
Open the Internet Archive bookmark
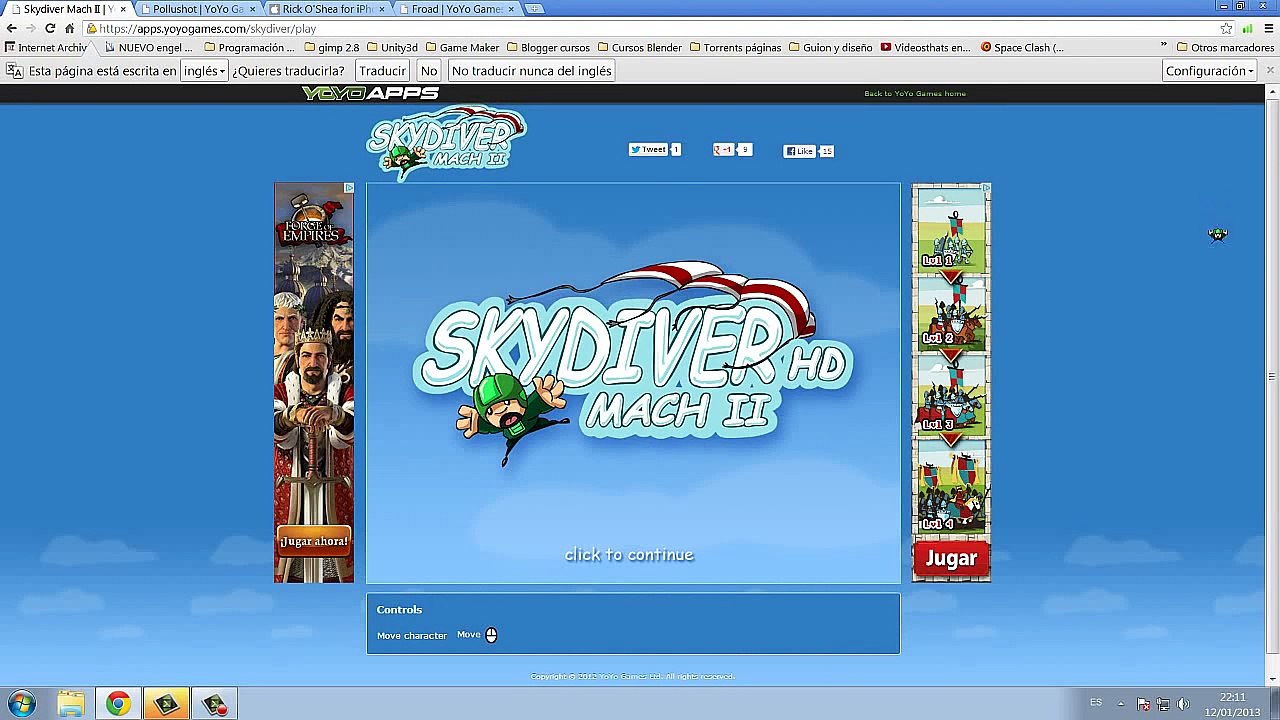pos(46,47)
